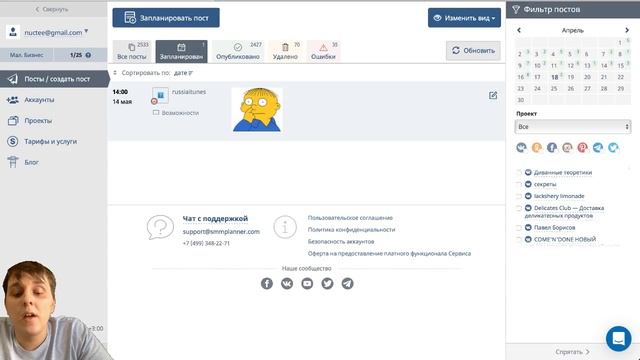
Task: Expand the nuctee@gmail.com account menu
Action: [56, 32]
